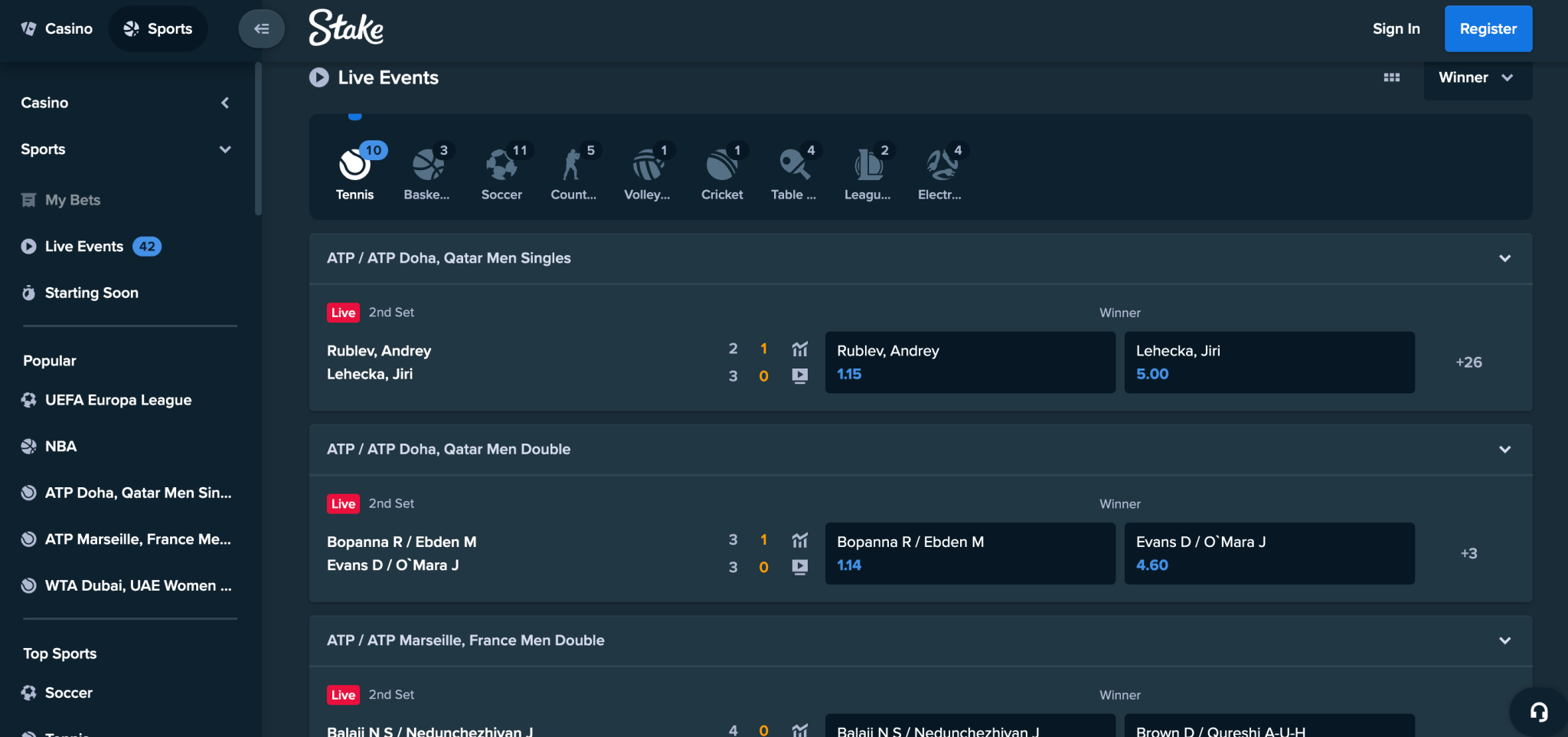1568x737 pixels.
Task: Click the ATP Doha, Qatar Men Singles heading
Action: 449,258
